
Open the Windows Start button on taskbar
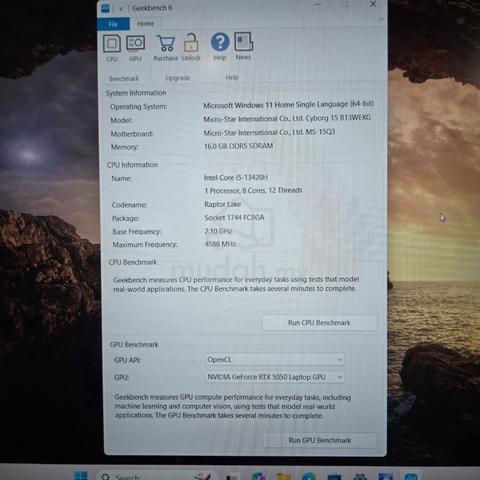81,476
